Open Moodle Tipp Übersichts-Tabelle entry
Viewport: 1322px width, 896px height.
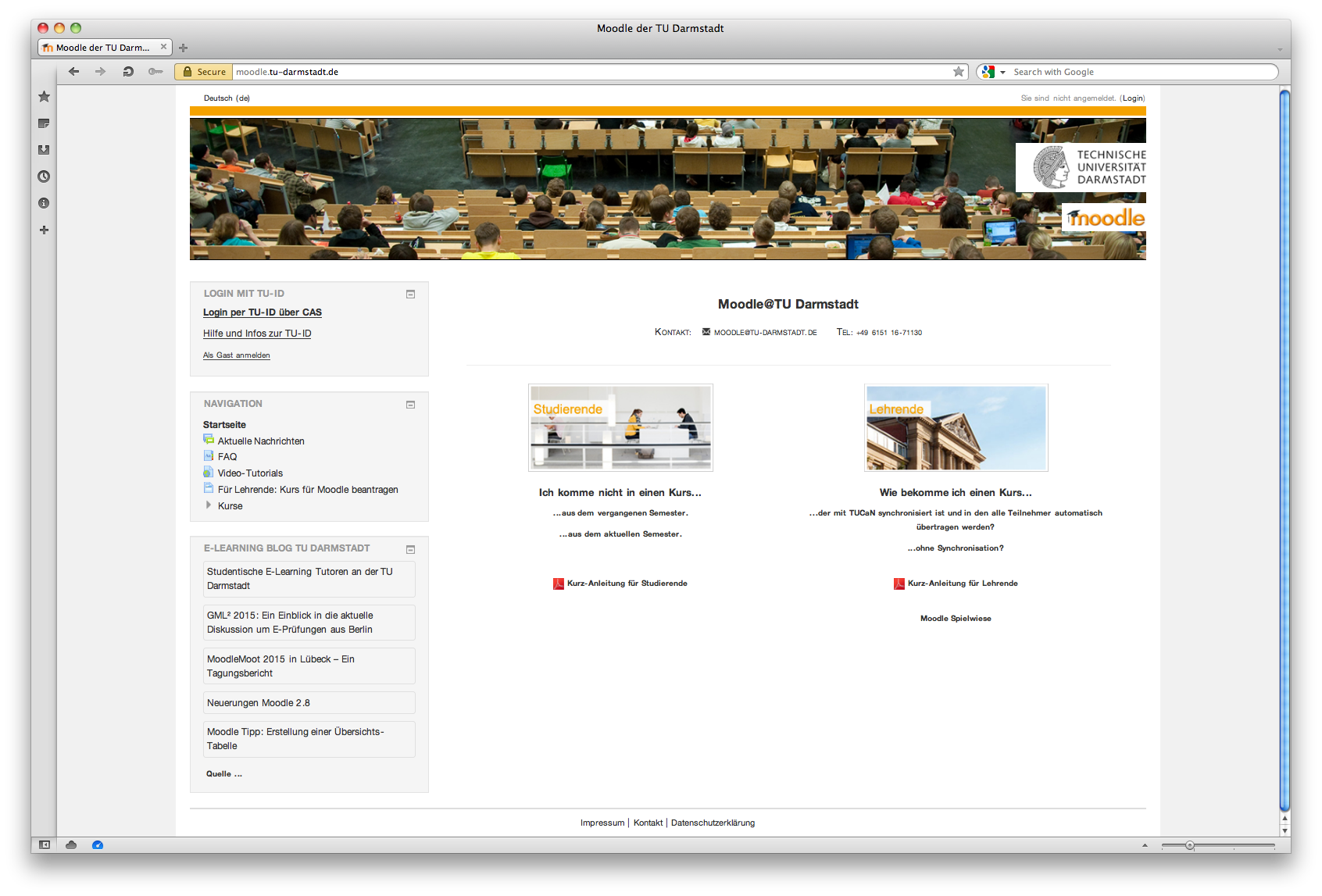coord(309,739)
